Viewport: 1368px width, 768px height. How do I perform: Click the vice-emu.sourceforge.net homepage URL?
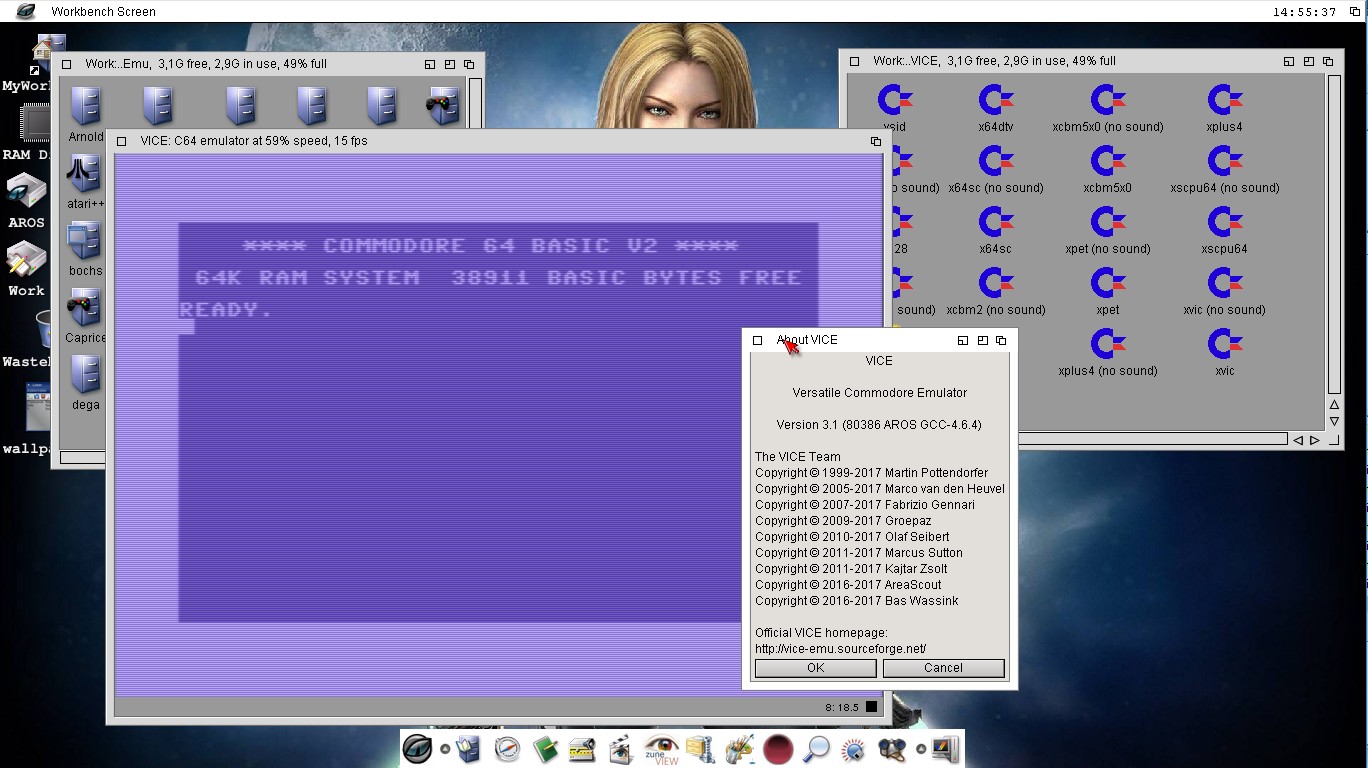[x=840, y=648]
